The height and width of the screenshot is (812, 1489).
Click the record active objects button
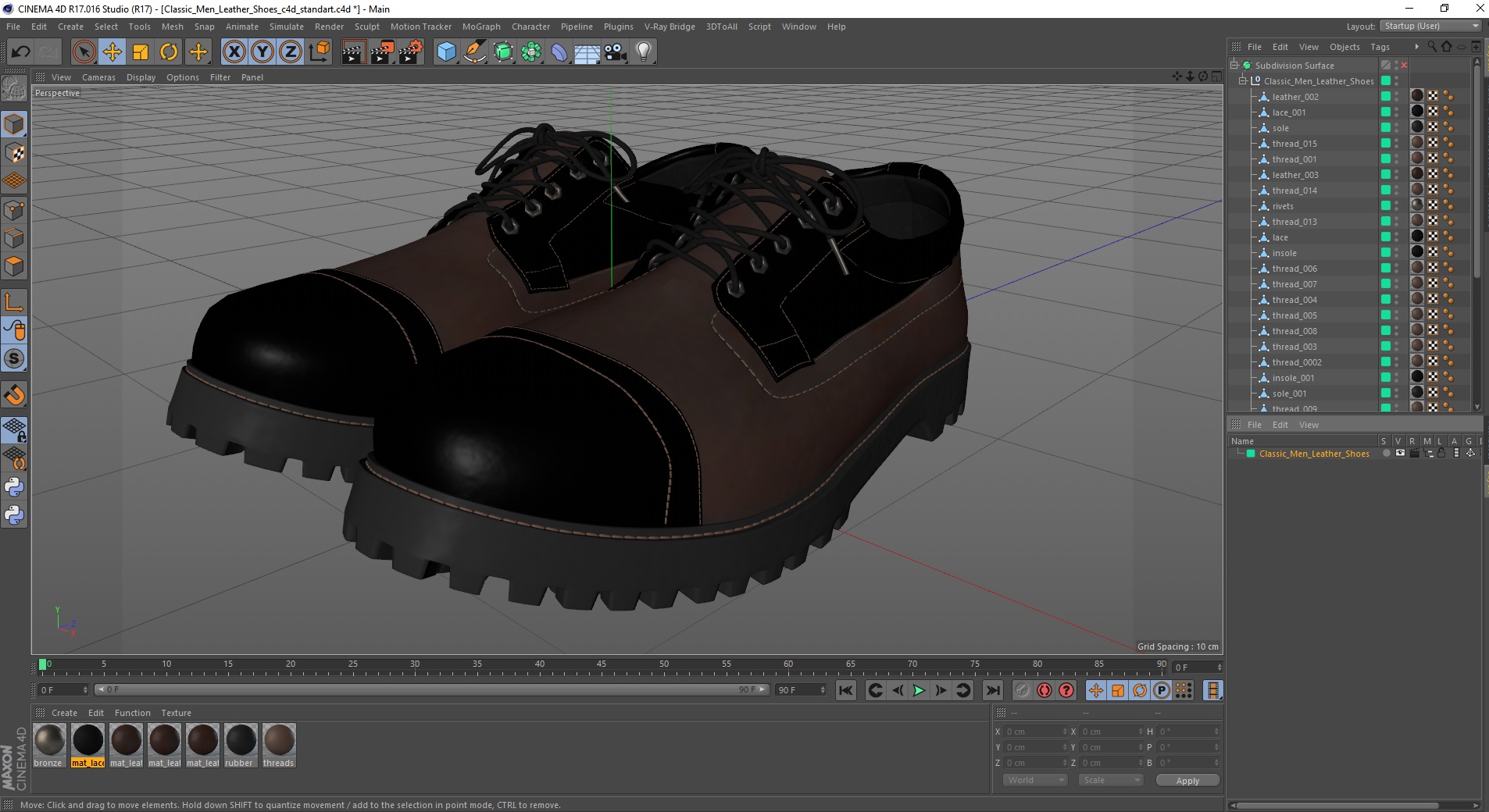[x=1023, y=690]
